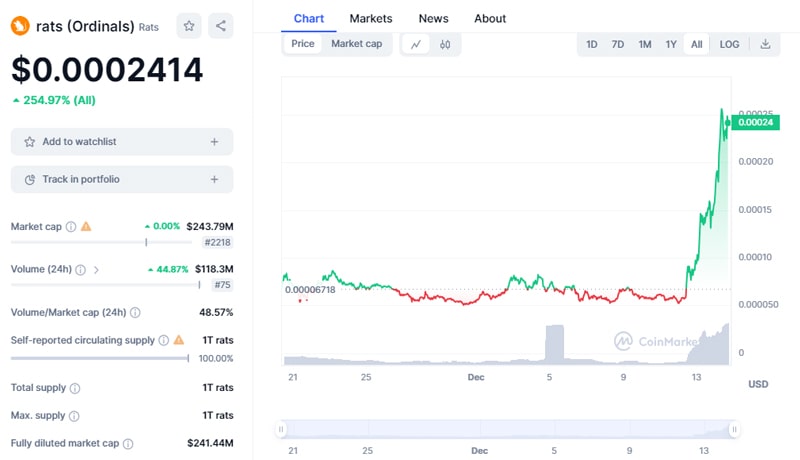Click the USD currency label

click(758, 384)
